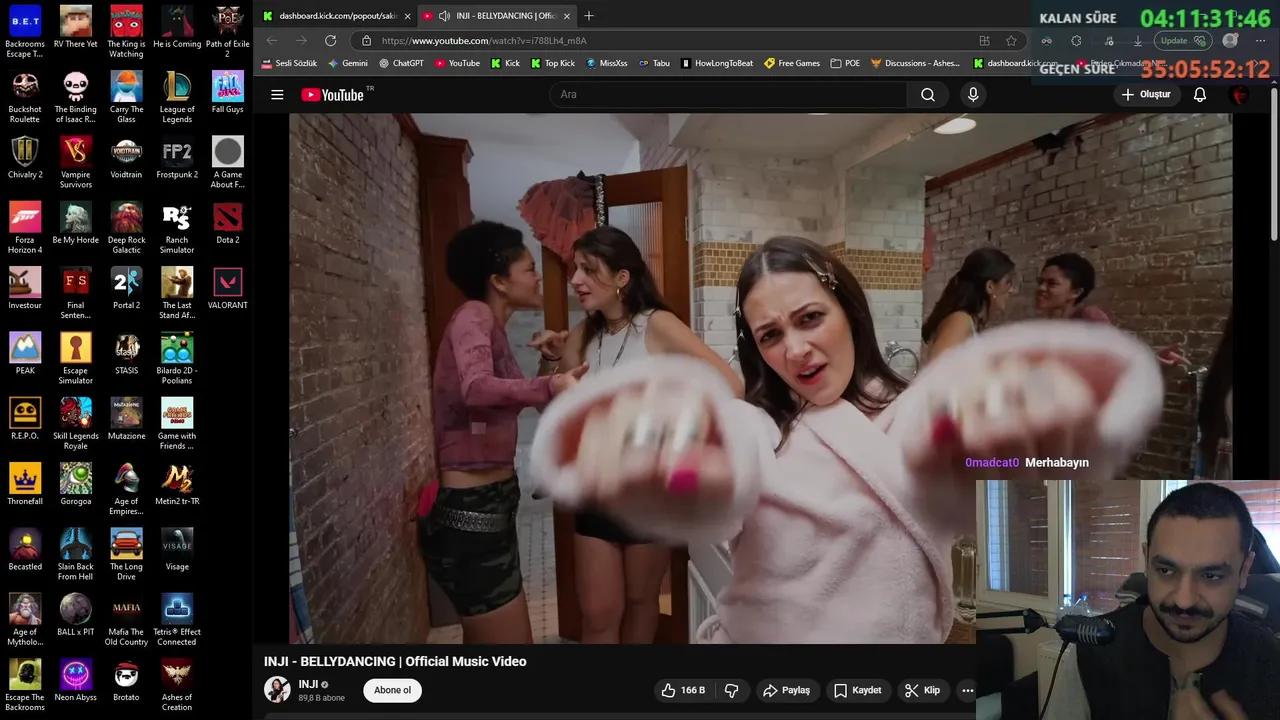Launch R.E.P.O. desktop shortcut
1280x720 pixels.
click(x=25, y=418)
